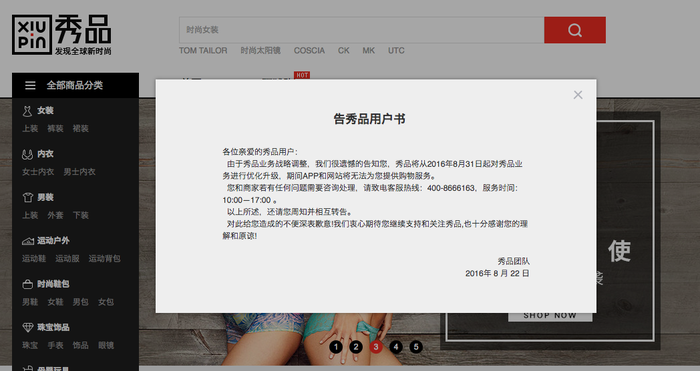Click the red search magnifier button
Image resolution: width=700 pixels, height=371 pixels.
coord(575,30)
